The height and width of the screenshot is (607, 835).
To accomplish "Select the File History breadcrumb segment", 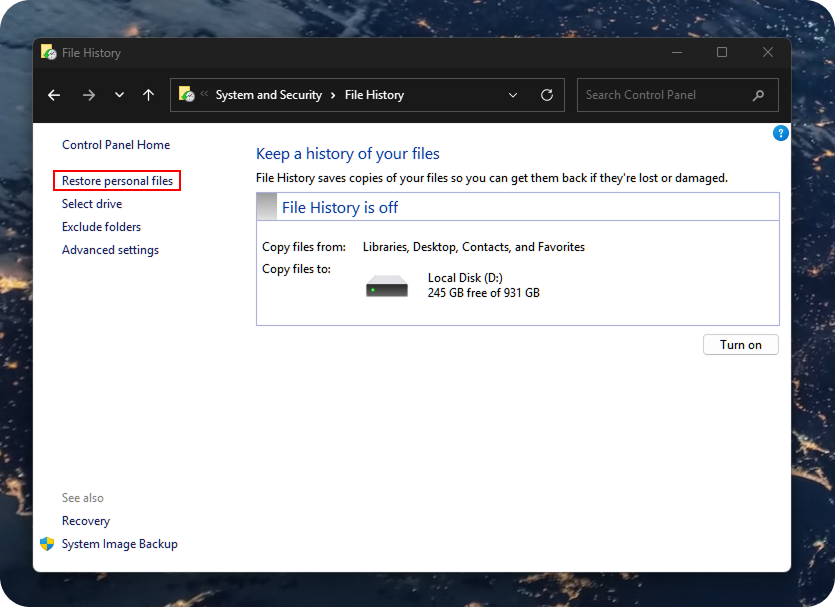I will pos(374,95).
